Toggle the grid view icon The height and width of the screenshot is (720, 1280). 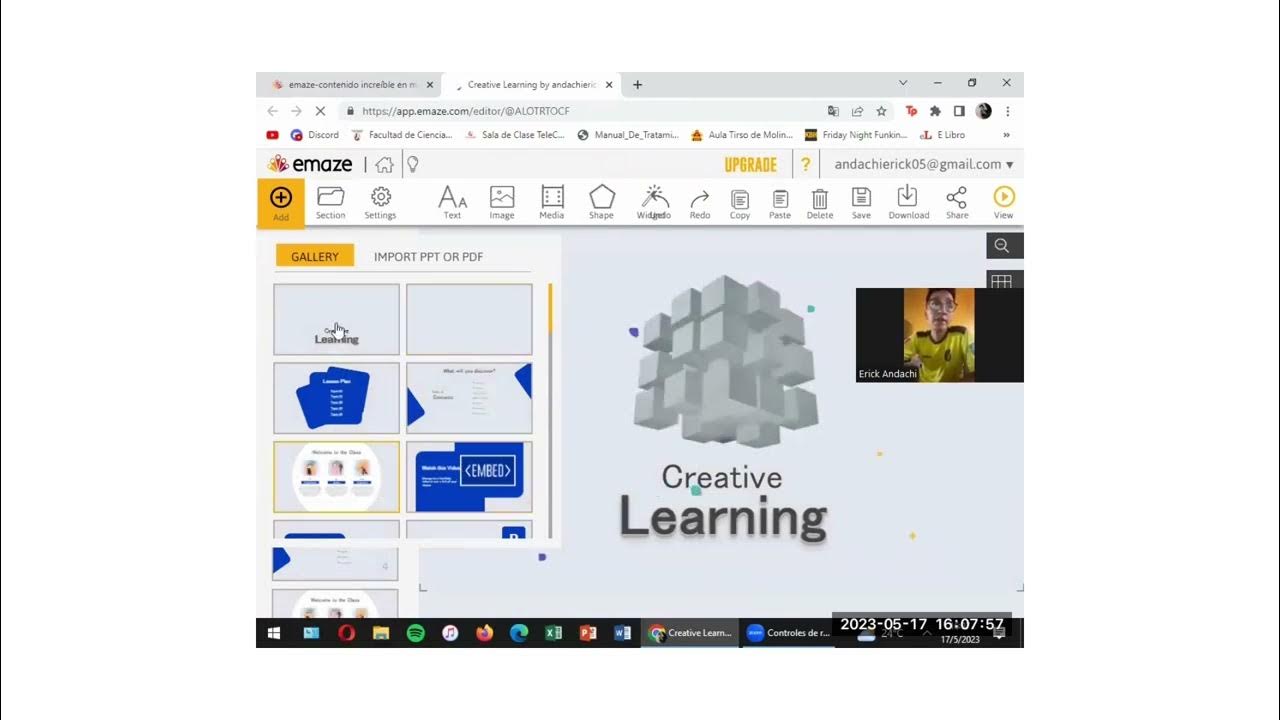coord(1001,281)
